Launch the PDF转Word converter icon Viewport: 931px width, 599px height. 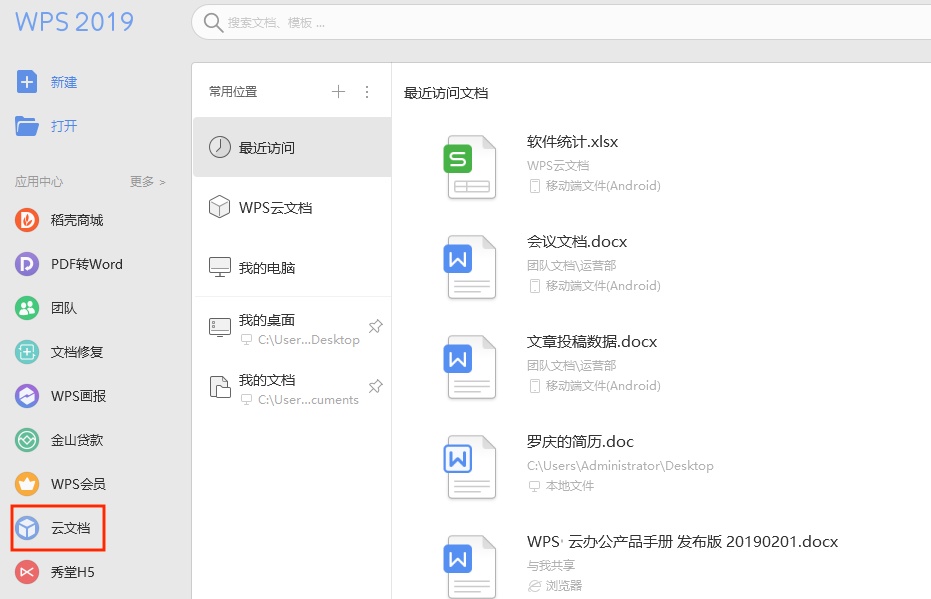[x=27, y=264]
